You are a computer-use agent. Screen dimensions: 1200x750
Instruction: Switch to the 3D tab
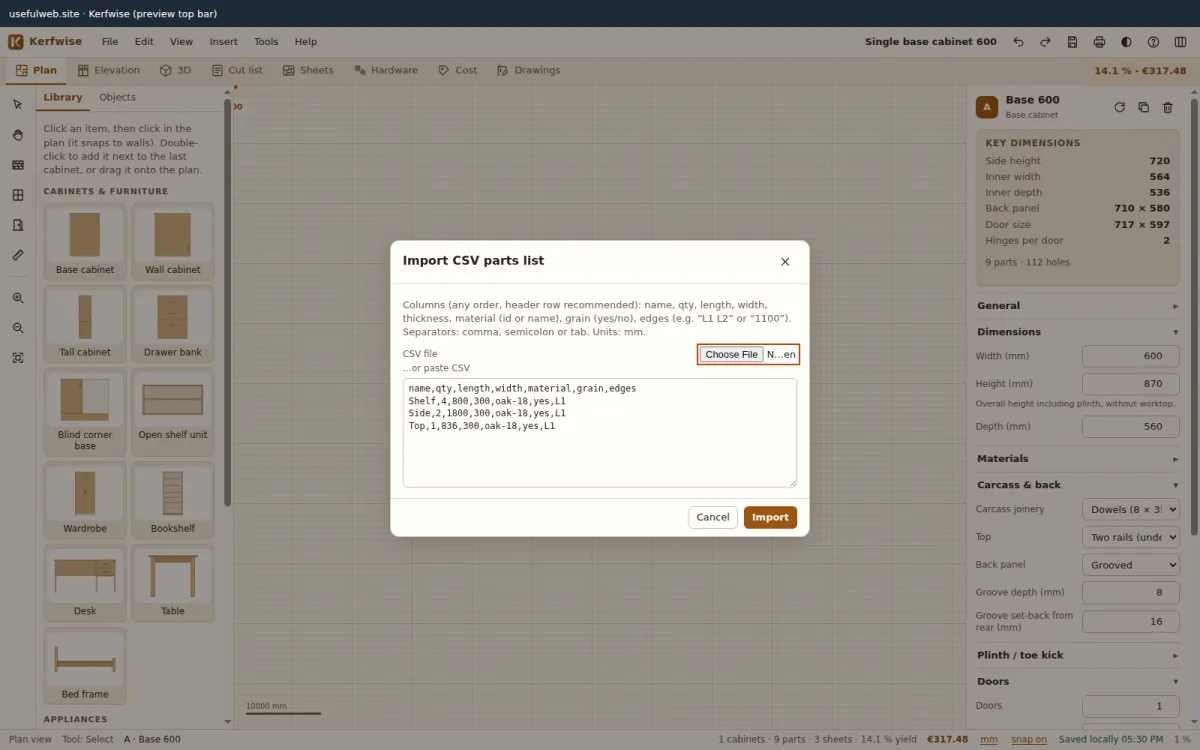[x=175, y=70]
